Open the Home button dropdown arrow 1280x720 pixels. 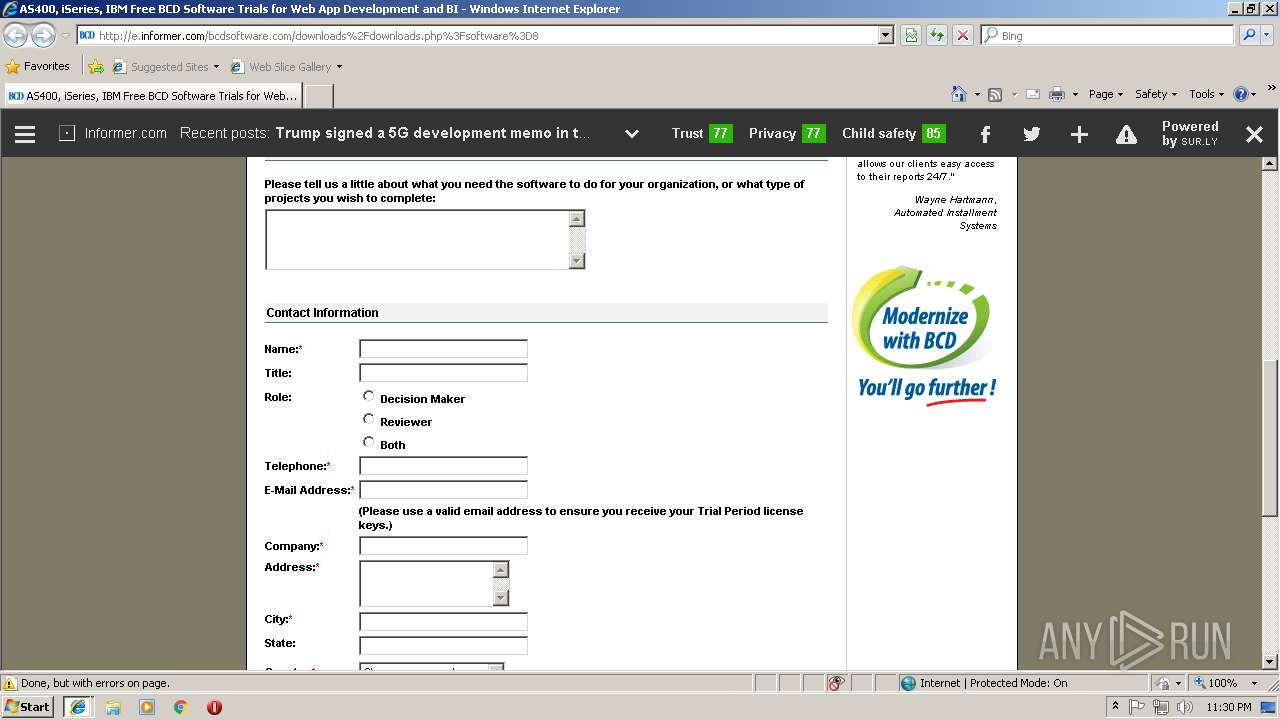[x=976, y=94]
